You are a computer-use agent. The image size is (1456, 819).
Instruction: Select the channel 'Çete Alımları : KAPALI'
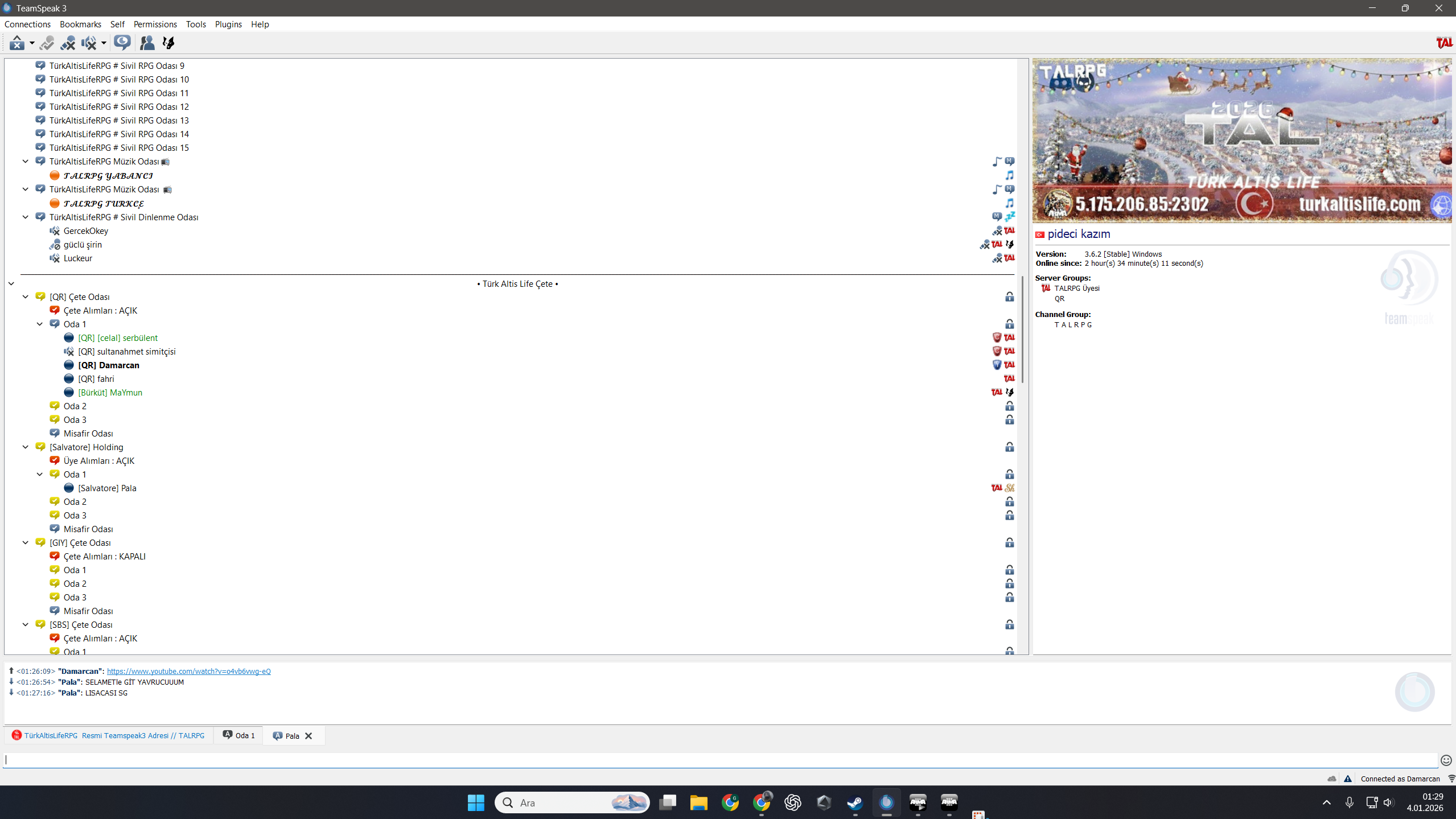click(x=105, y=556)
